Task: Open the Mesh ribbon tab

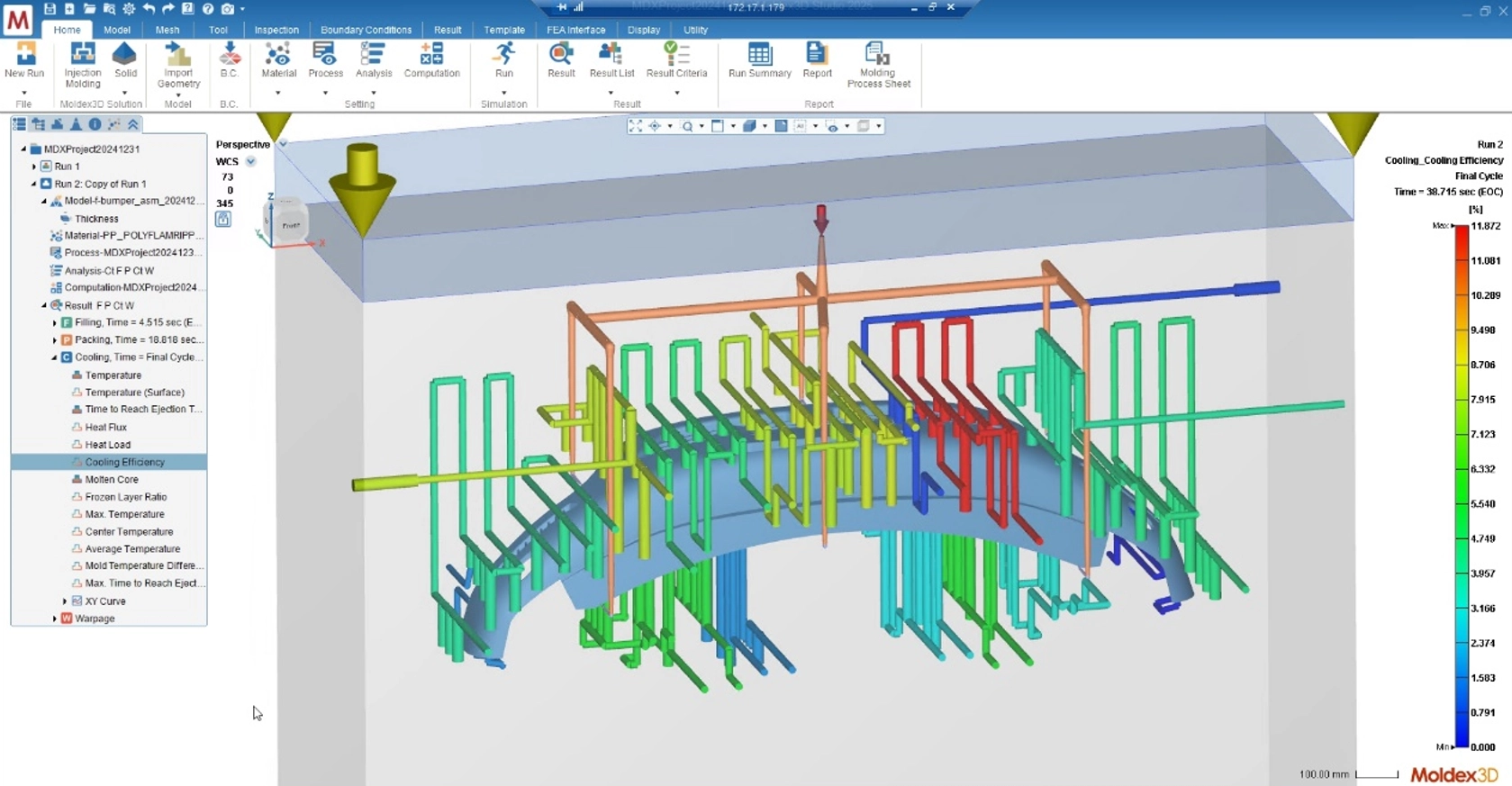Action: pos(167,30)
